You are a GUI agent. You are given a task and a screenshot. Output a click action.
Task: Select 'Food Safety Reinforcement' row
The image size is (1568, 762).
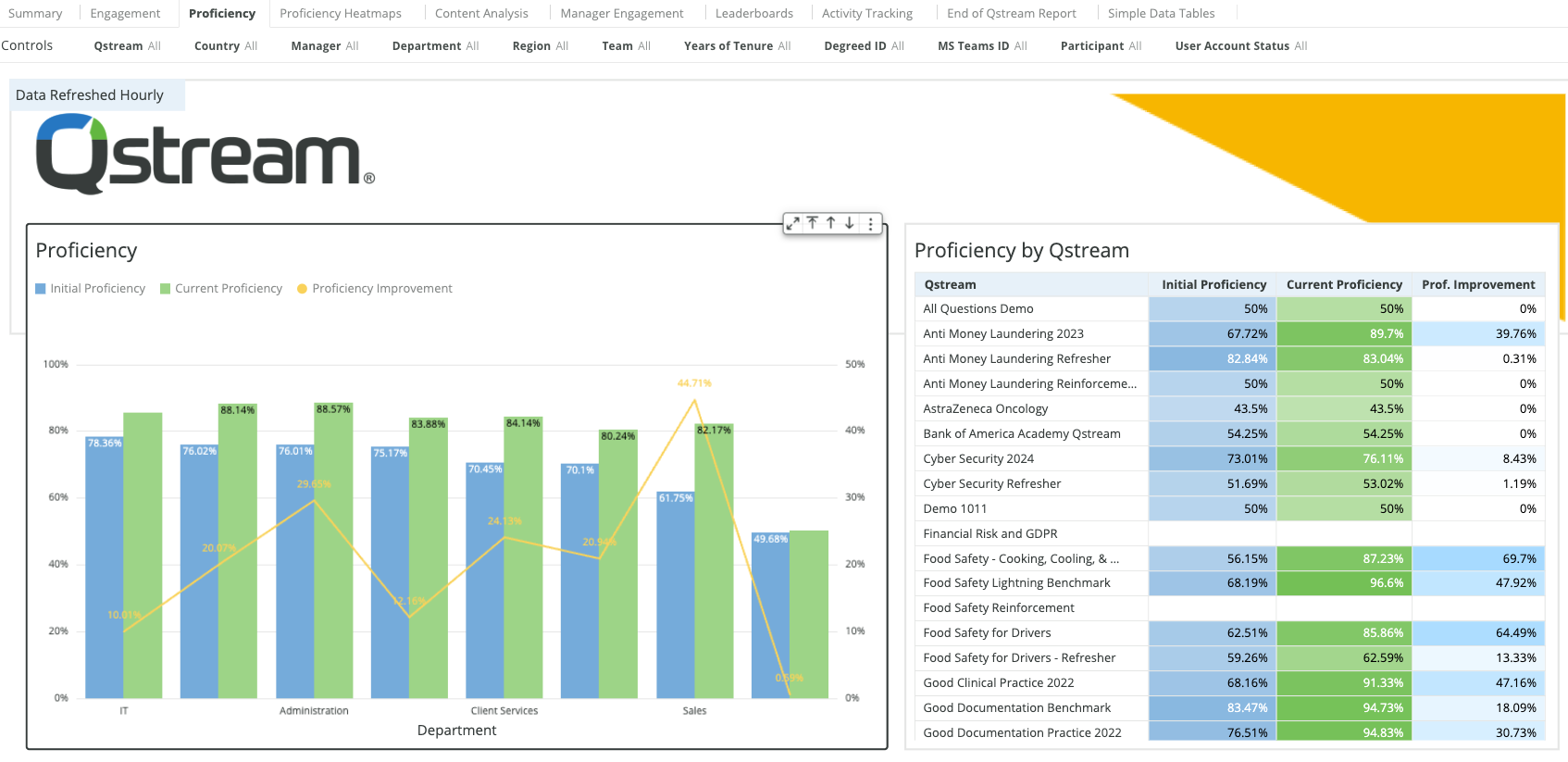(x=1229, y=608)
